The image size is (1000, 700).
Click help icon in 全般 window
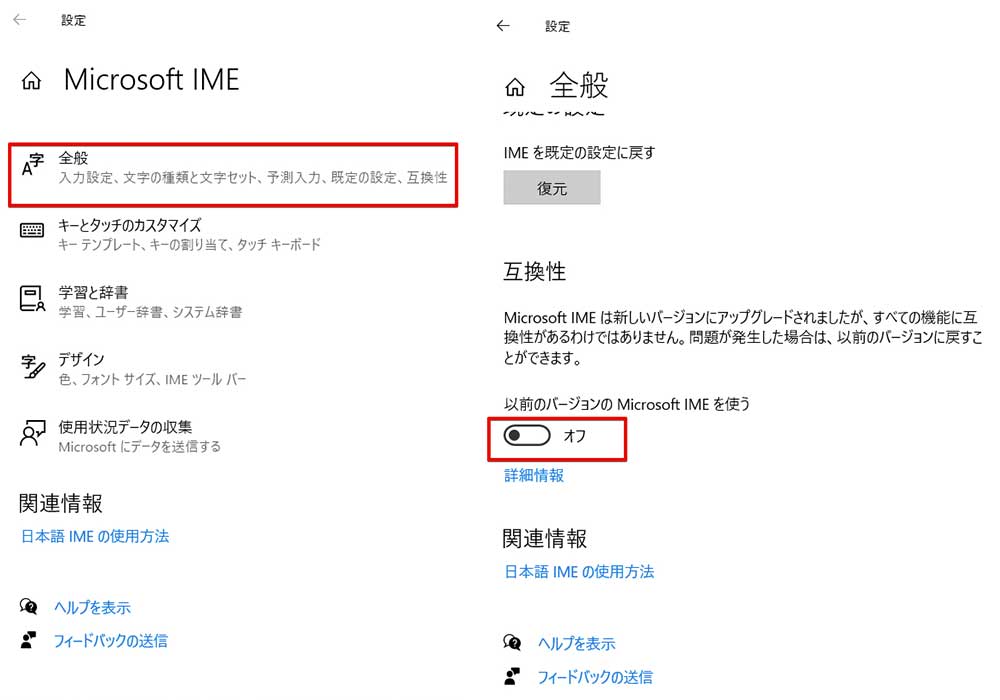(512, 642)
